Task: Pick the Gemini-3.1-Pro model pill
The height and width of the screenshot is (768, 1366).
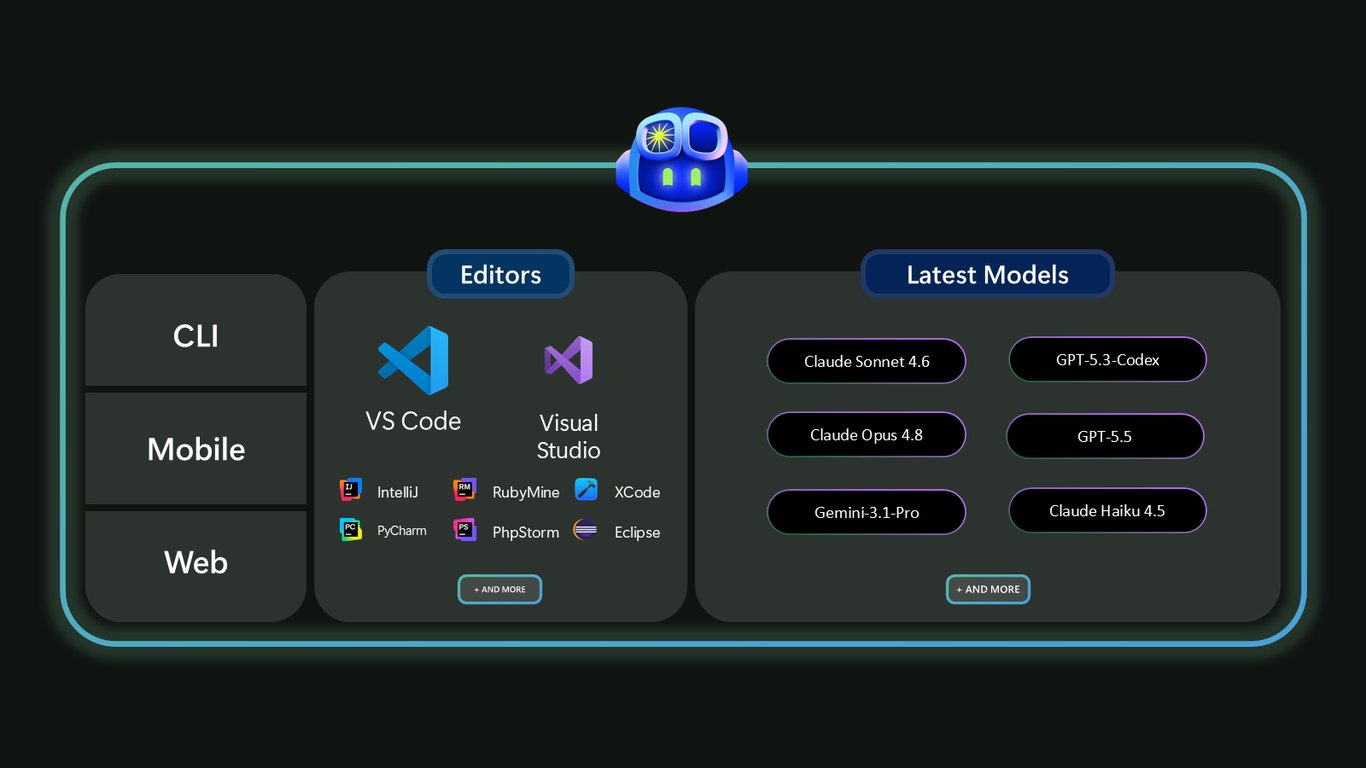Action: click(867, 512)
